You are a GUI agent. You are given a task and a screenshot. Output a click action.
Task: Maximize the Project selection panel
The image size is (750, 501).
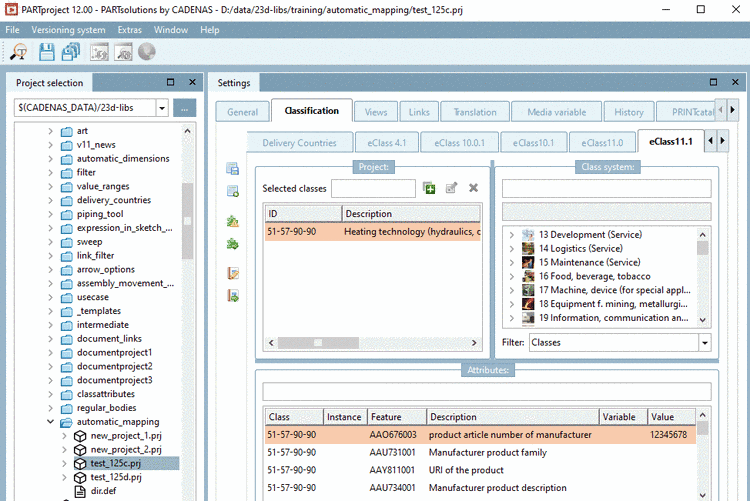[170, 82]
